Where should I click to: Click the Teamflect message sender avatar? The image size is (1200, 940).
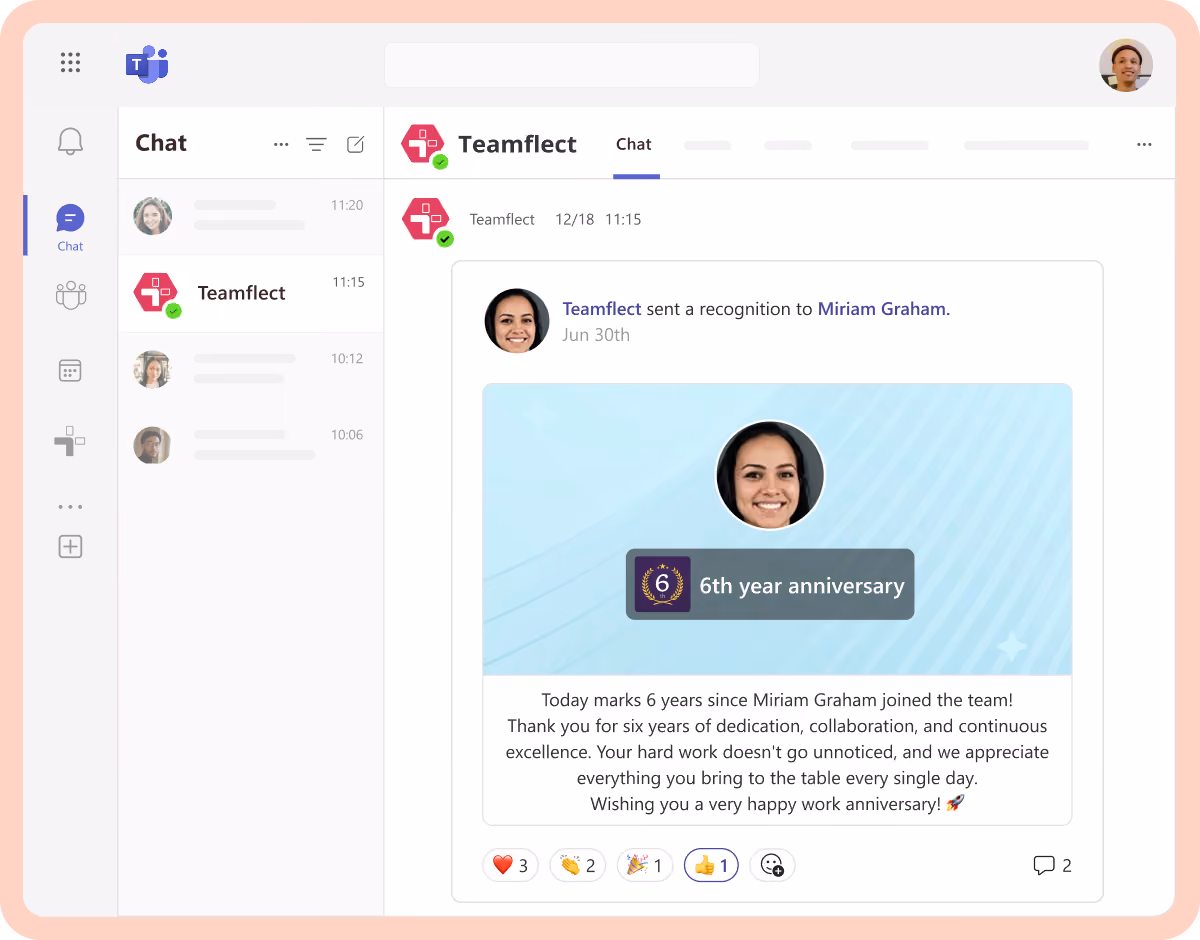click(427, 221)
